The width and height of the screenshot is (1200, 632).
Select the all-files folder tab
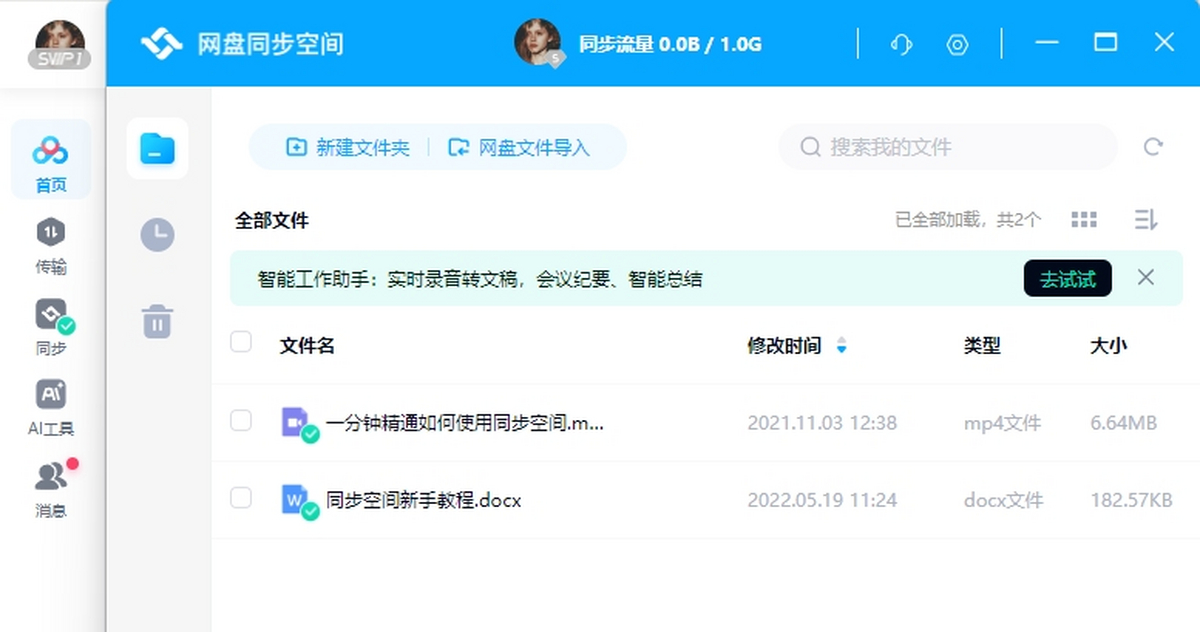coord(157,149)
